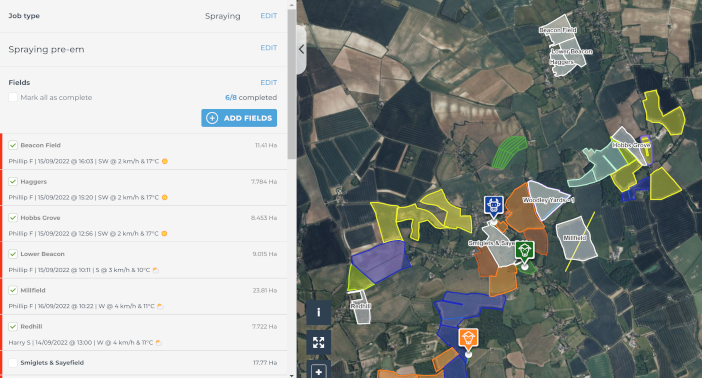Uncheck the Beacon Field checkbox
The height and width of the screenshot is (378, 702).
coord(13,145)
